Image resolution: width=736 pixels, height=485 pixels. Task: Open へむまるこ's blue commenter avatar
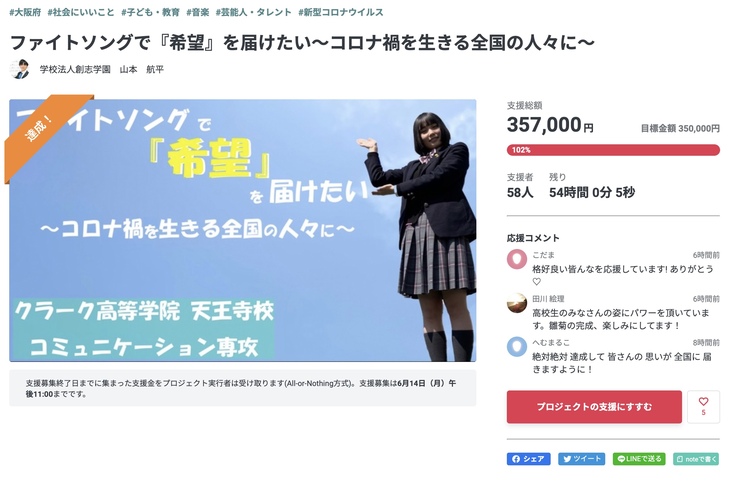[517, 346]
